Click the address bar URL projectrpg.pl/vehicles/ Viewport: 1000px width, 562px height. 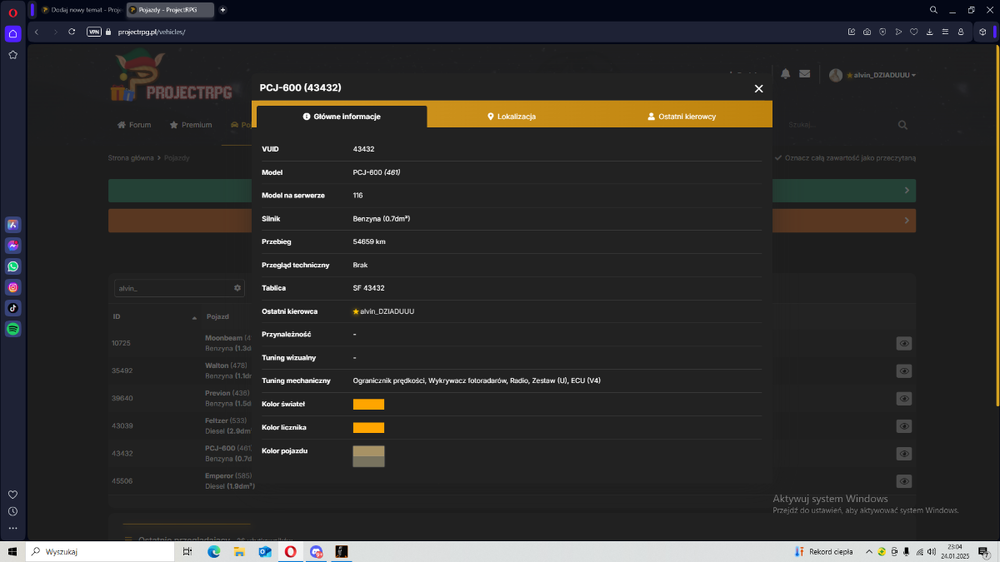click(x=152, y=32)
